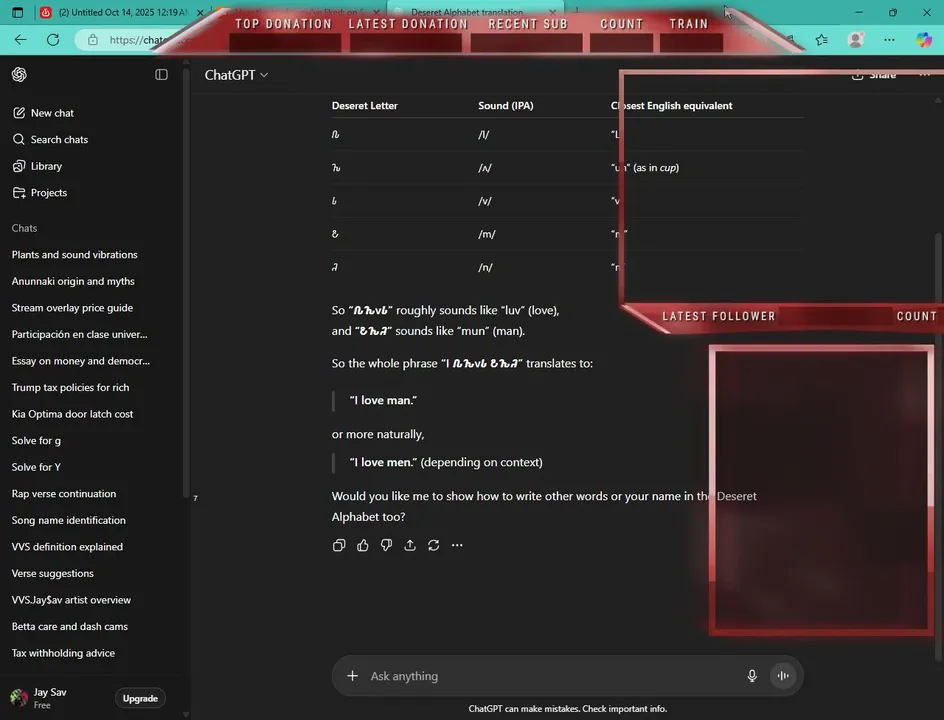Click the ChatGPT logo icon in sidebar
Screen dimensions: 944x720
coord(19,74)
